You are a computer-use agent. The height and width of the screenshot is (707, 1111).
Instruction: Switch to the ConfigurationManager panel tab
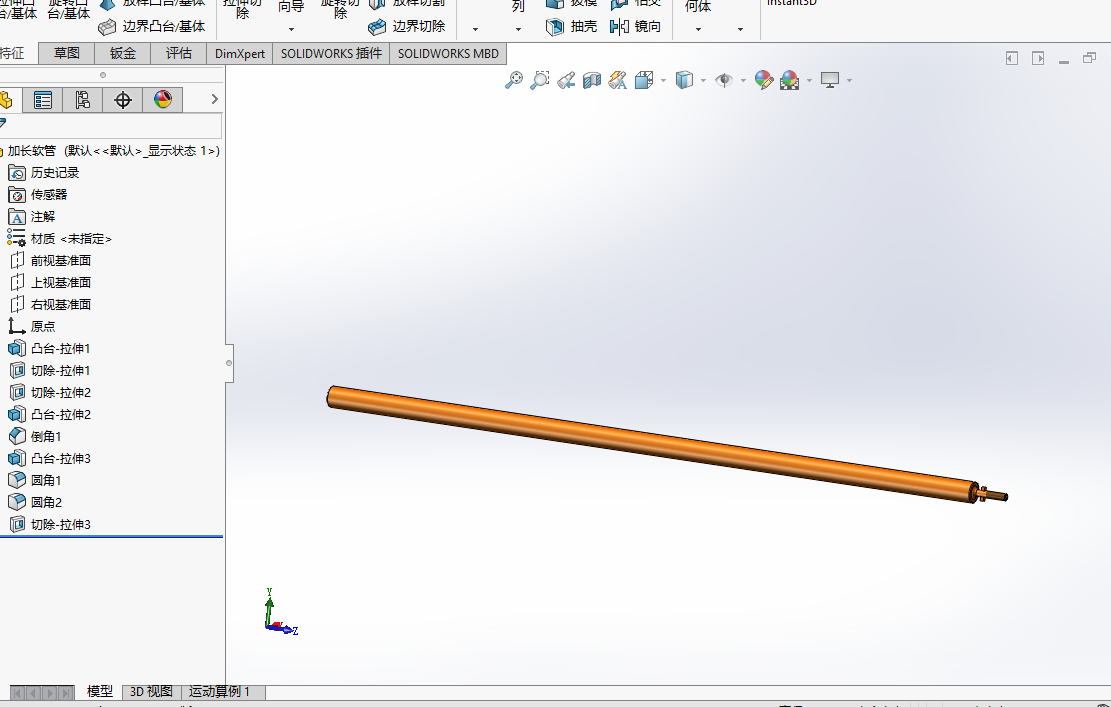click(x=82, y=100)
